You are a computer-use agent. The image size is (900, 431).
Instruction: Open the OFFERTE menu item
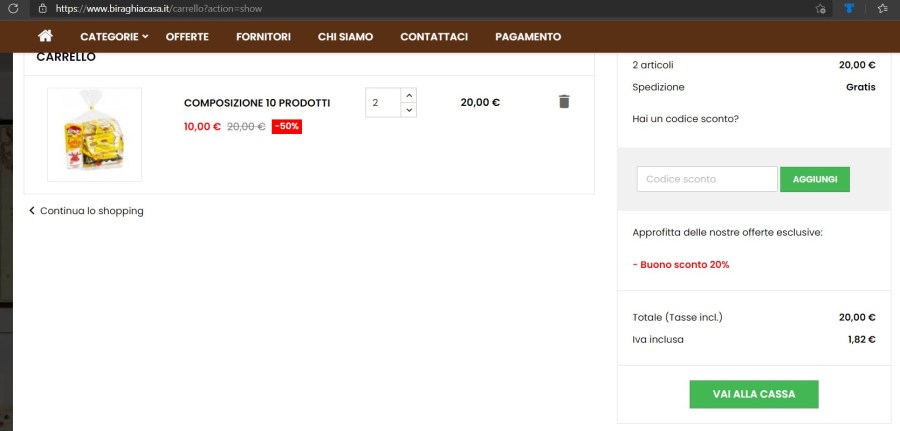(x=187, y=37)
